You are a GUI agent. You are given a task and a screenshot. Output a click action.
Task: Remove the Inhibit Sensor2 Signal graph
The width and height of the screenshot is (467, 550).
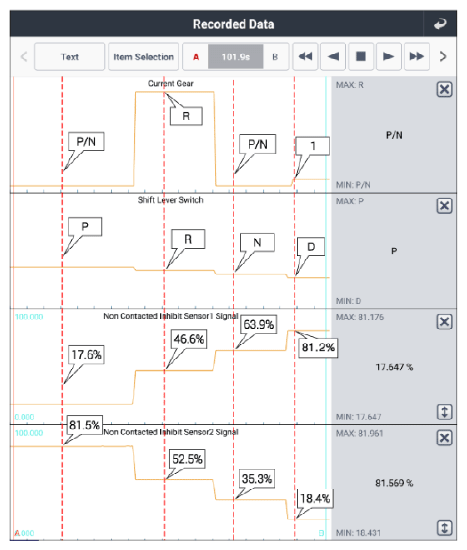[x=444, y=438]
